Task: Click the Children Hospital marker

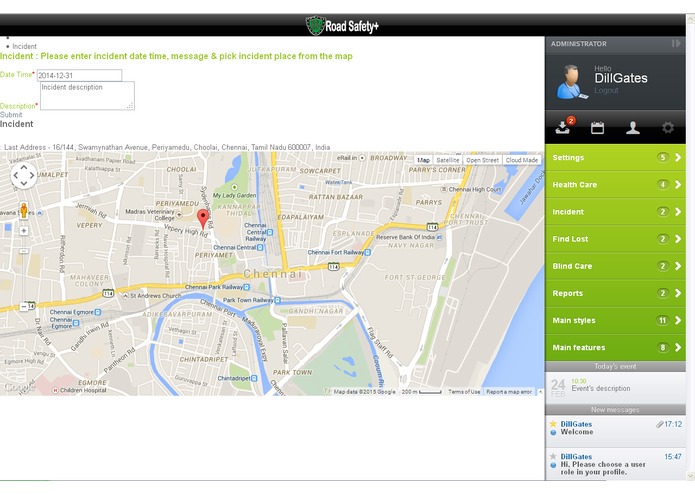Action: point(55,390)
